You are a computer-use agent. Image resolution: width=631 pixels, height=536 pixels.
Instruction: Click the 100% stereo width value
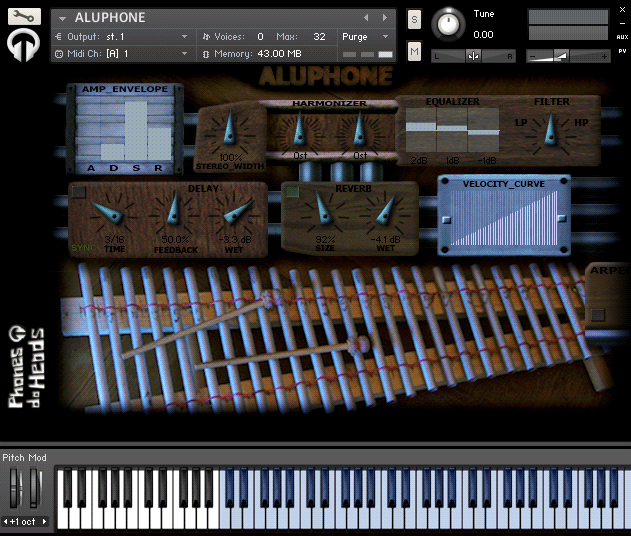pyautogui.click(x=231, y=157)
